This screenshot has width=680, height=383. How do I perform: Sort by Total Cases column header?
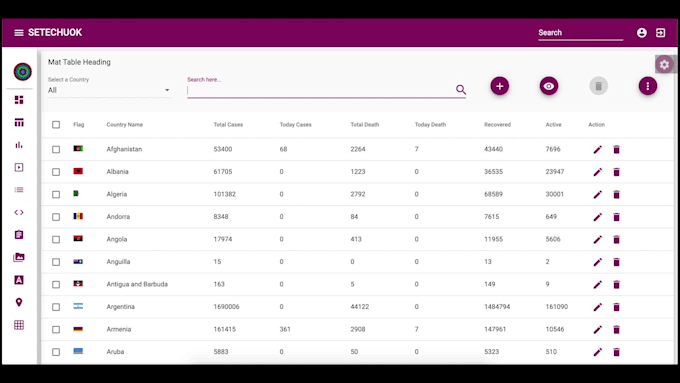click(228, 125)
